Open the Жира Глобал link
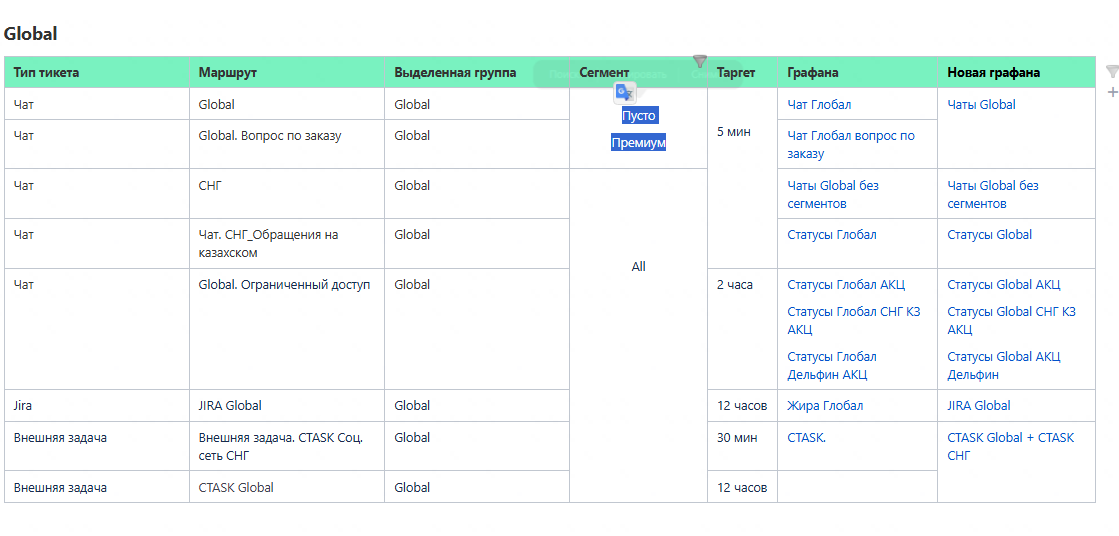1119x536 pixels. [x=825, y=405]
